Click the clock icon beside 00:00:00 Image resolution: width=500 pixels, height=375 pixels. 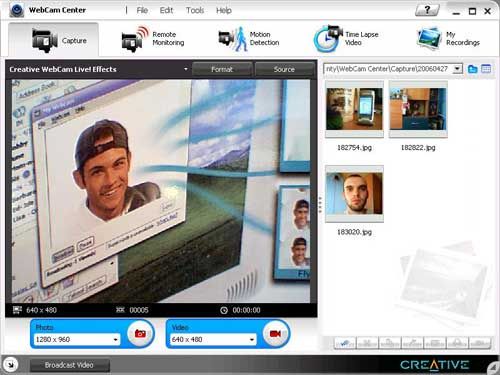[224, 310]
